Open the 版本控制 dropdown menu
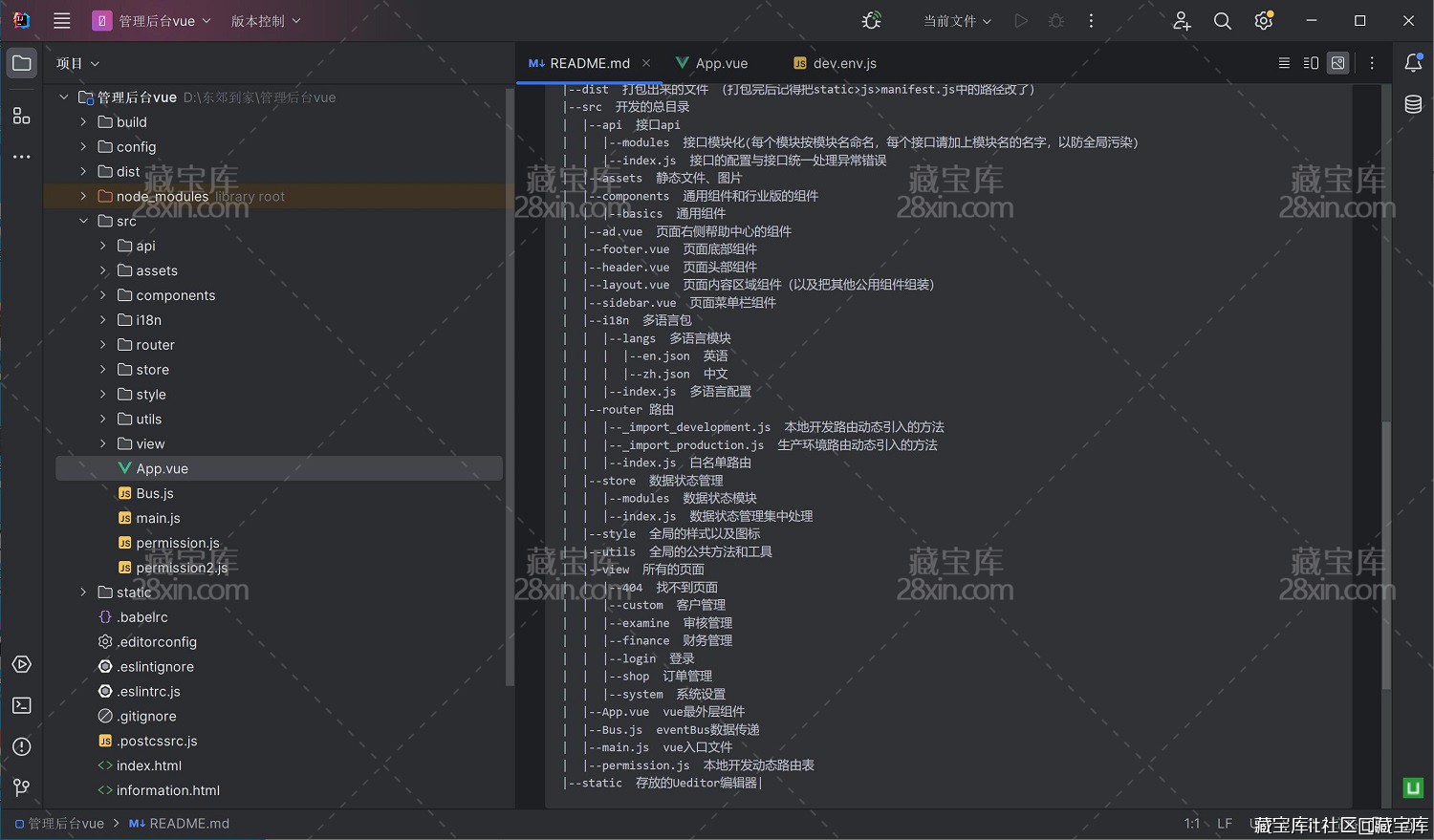The height and width of the screenshot is (840, 1434). coord(266,21)
